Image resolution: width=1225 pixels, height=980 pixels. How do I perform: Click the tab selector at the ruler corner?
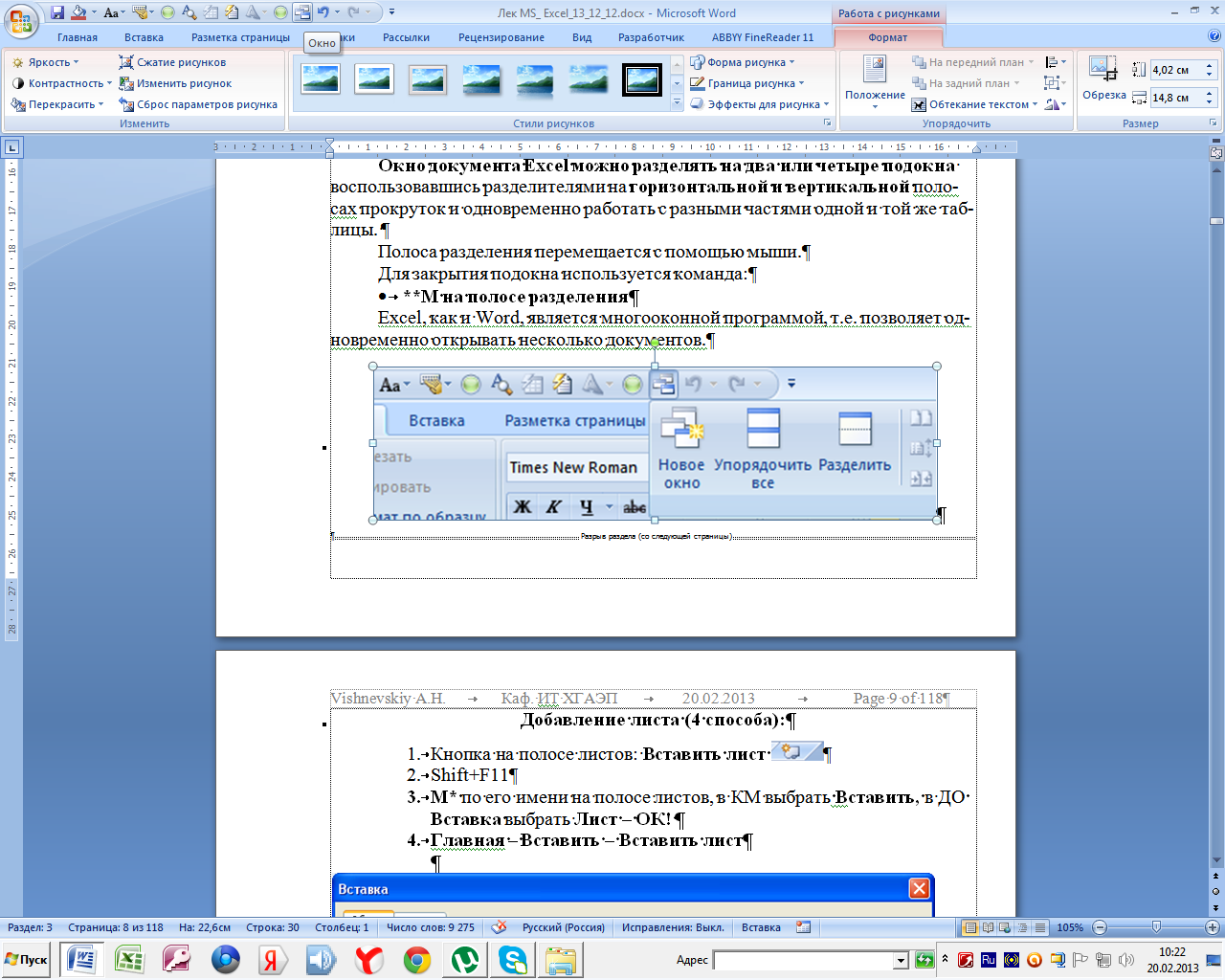[x=11, y=147]
